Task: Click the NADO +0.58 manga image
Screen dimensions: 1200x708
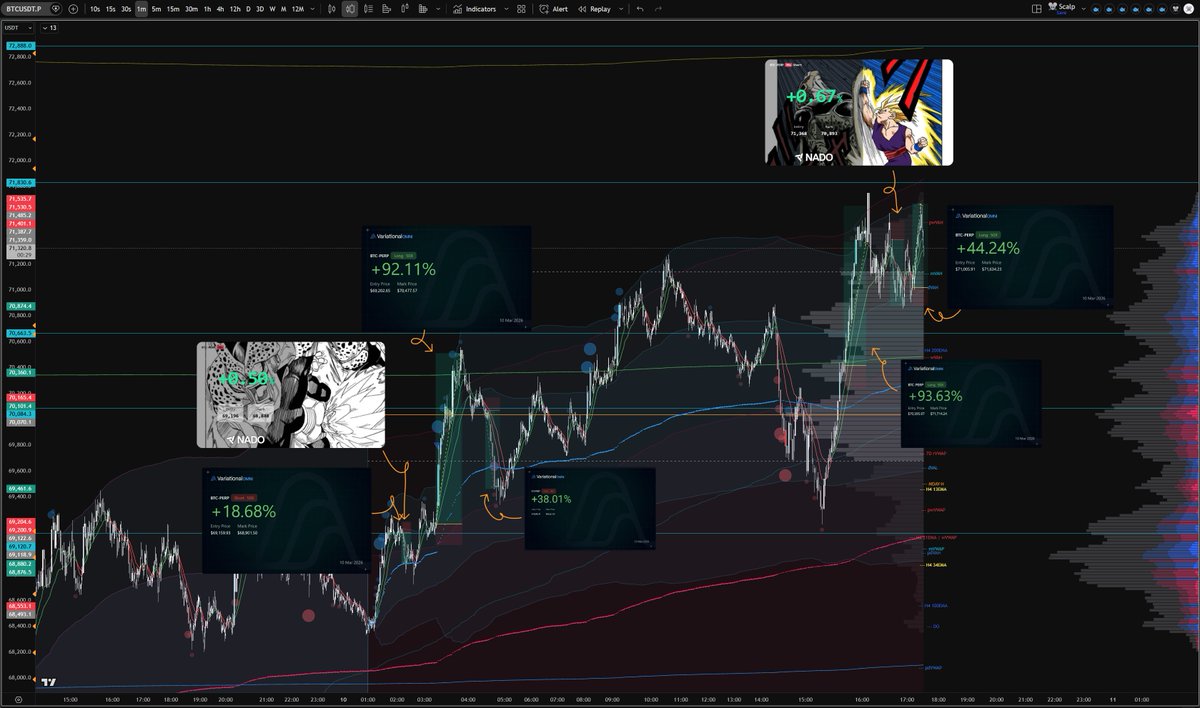Action: pos(291,394)
